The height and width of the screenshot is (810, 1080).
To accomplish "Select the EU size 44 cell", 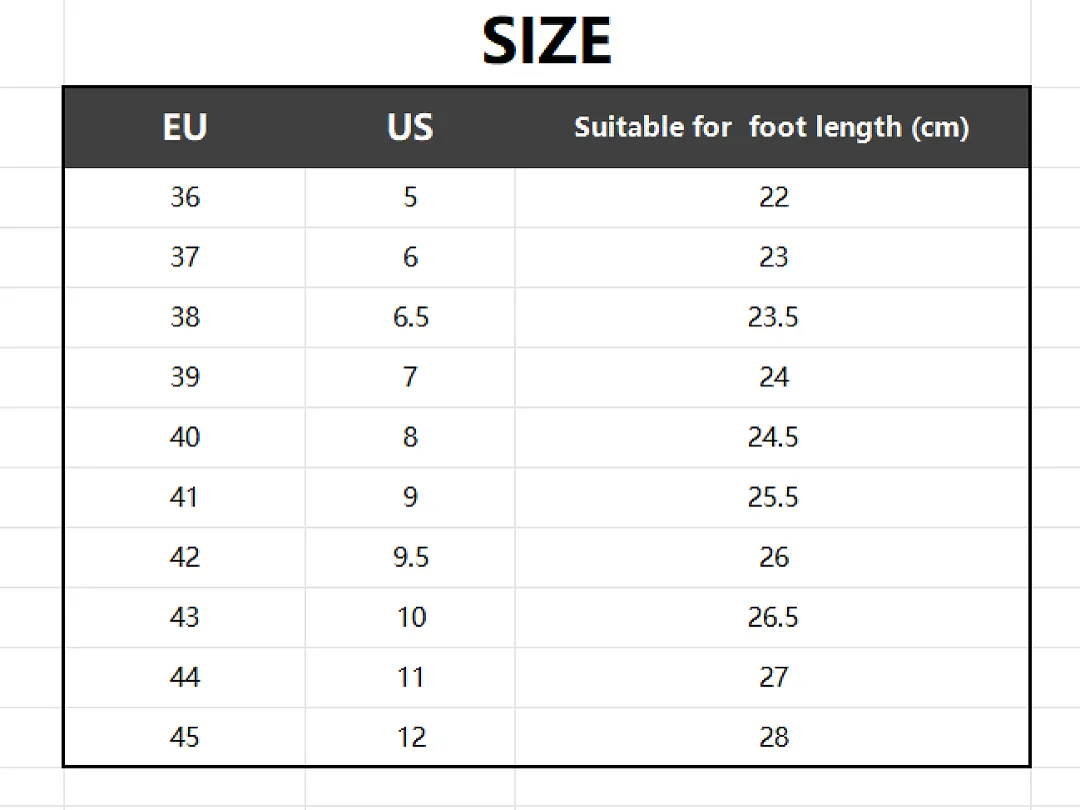I will point(185,677).
